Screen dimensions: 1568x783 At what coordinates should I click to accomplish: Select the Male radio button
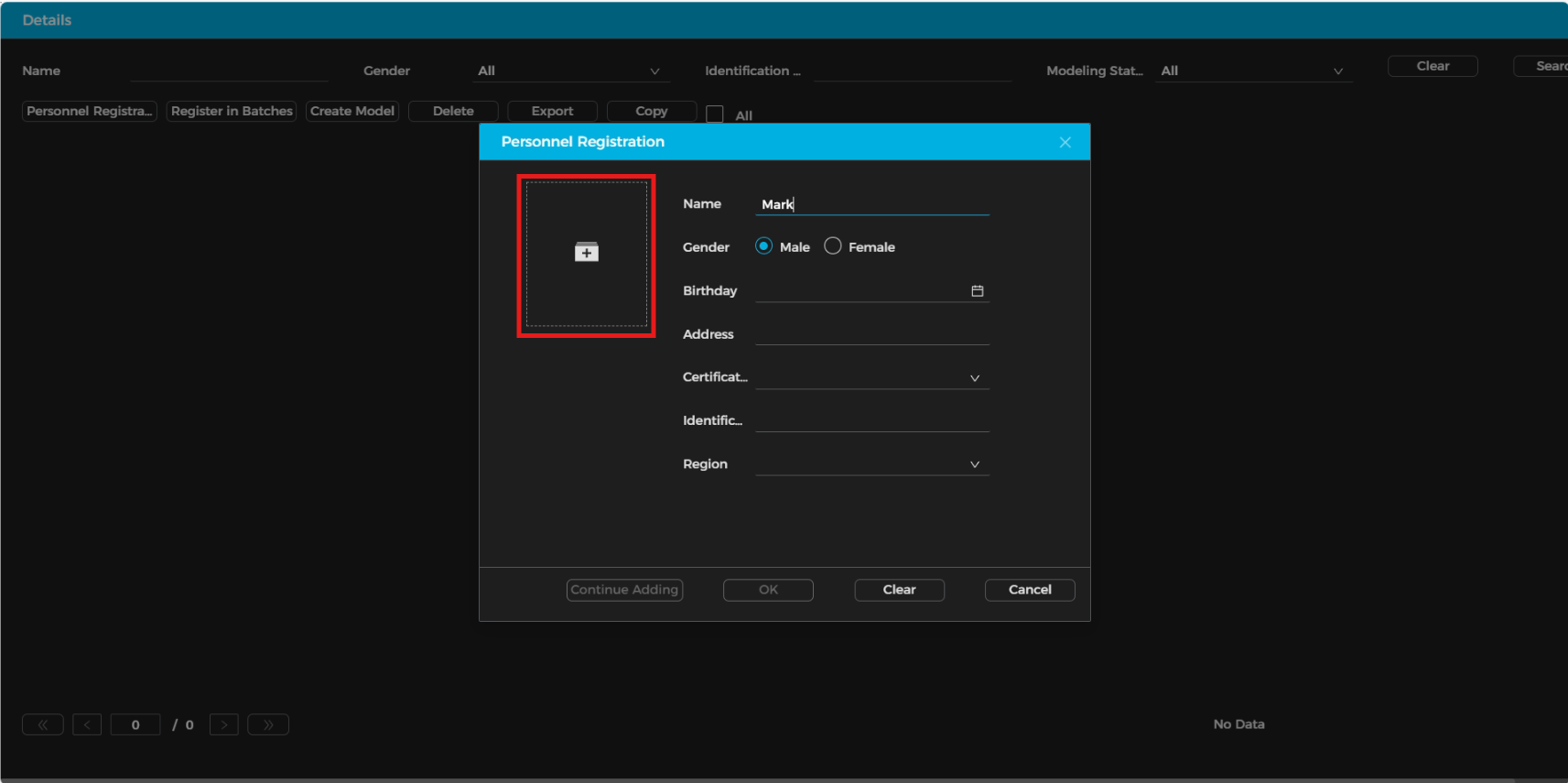(x=763, y=246)
